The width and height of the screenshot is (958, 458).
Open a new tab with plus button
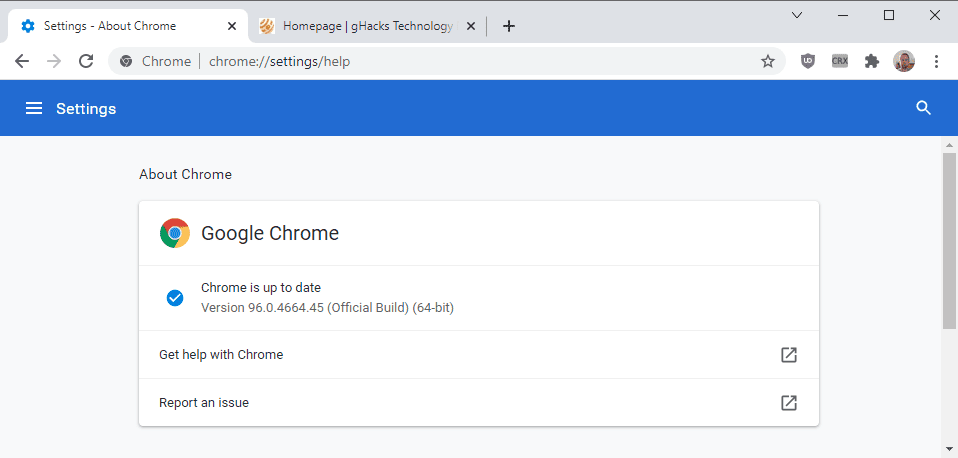(508, 26)
